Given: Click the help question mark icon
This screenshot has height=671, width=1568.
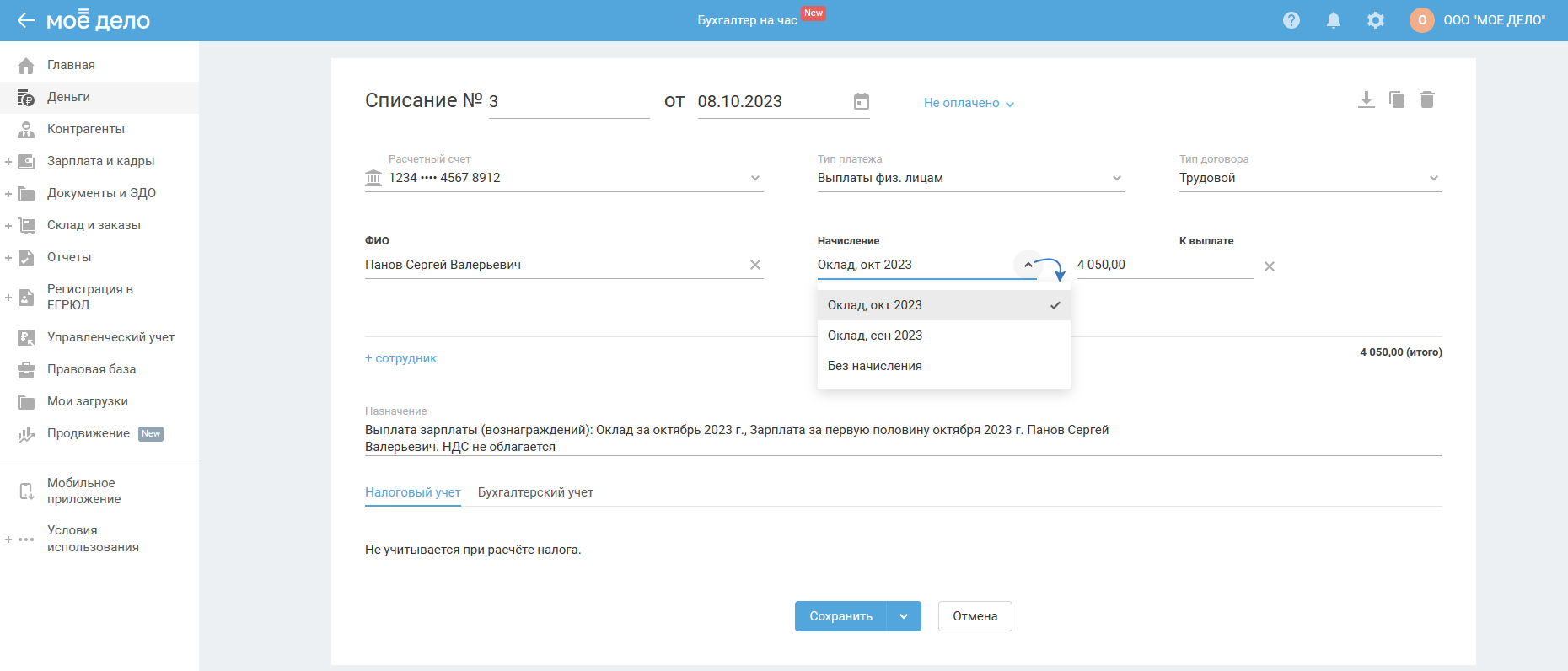Looking at the screenshot, I should tap(1291, 20).
